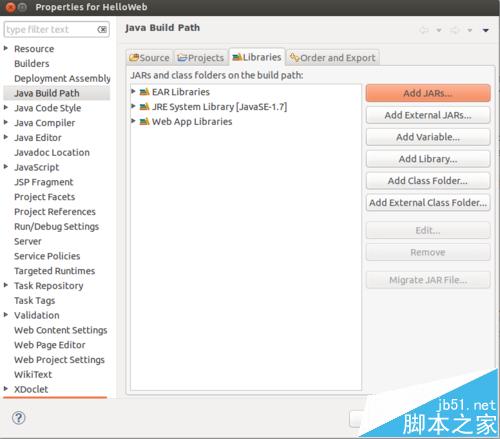Click the Add Variable button
This screenshot has width=500, height=439.
428,137
